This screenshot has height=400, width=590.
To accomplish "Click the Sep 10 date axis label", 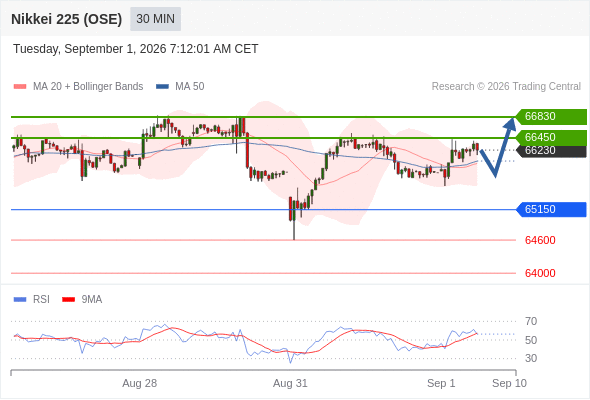I will click(509, 383).
